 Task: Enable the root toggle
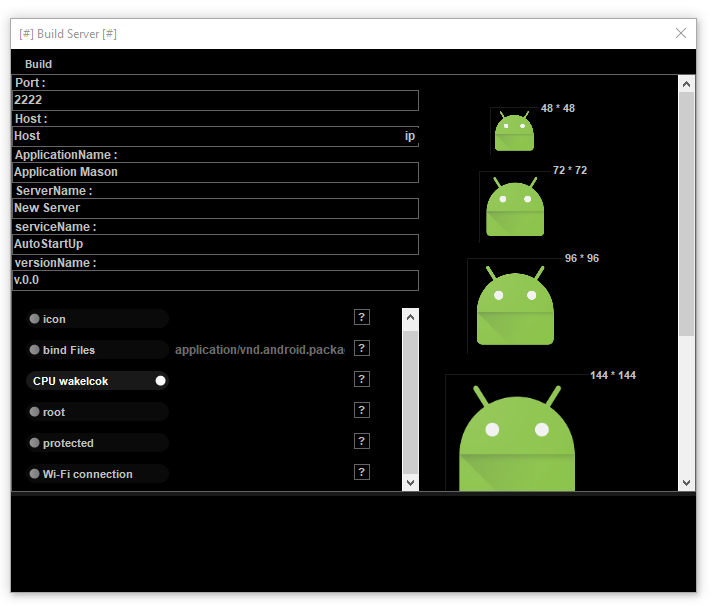tap(97, 412)
